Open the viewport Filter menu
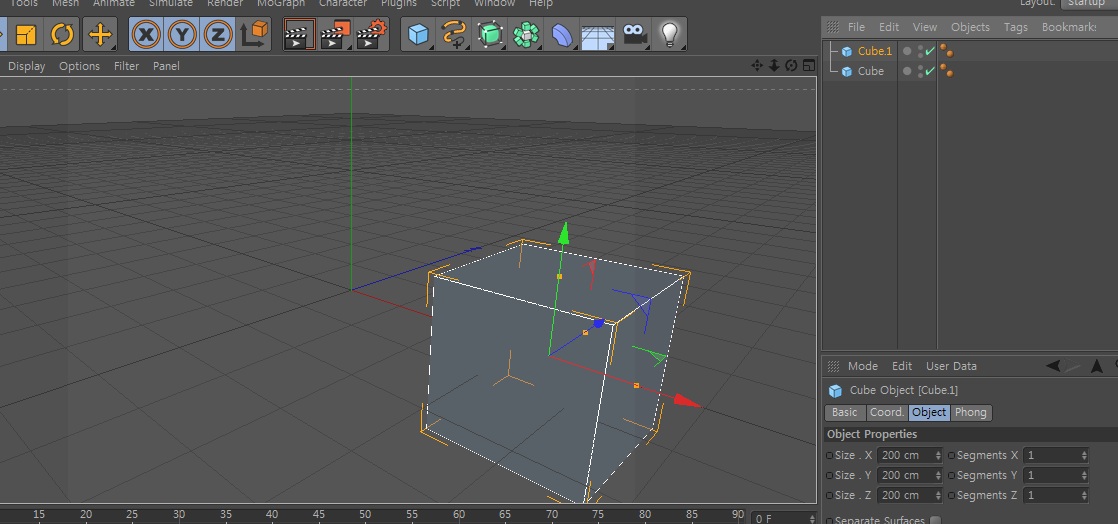The image size is (1118, 524). click(126, 66)
